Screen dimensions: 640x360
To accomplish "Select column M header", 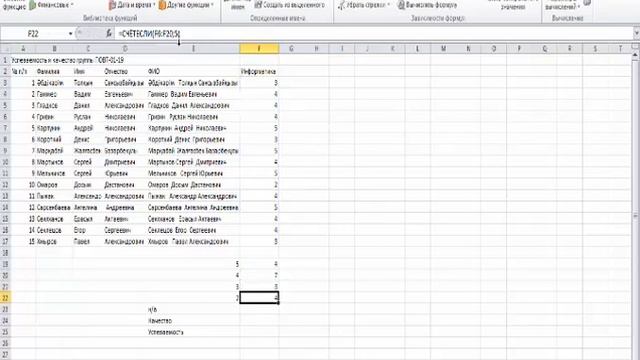I will tap(443, 49).
